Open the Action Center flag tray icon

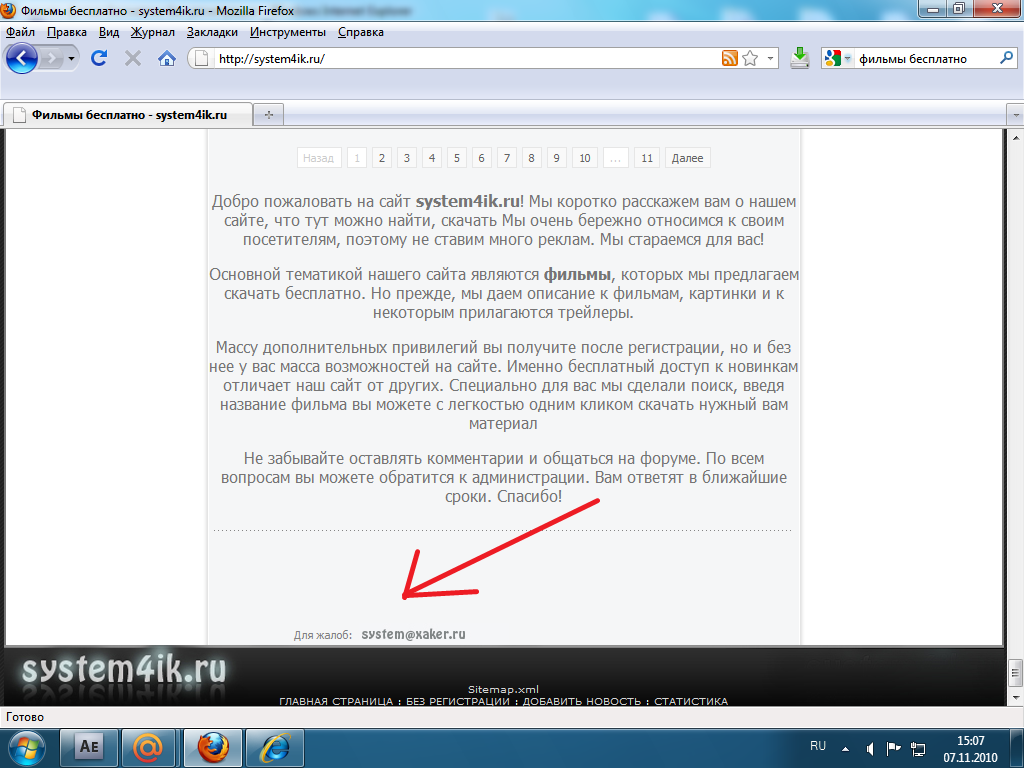click(x=893, y=748)
